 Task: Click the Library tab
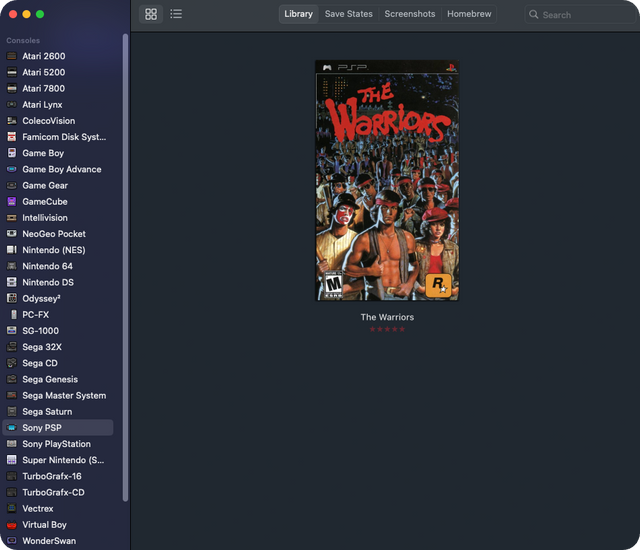point(298,14)
